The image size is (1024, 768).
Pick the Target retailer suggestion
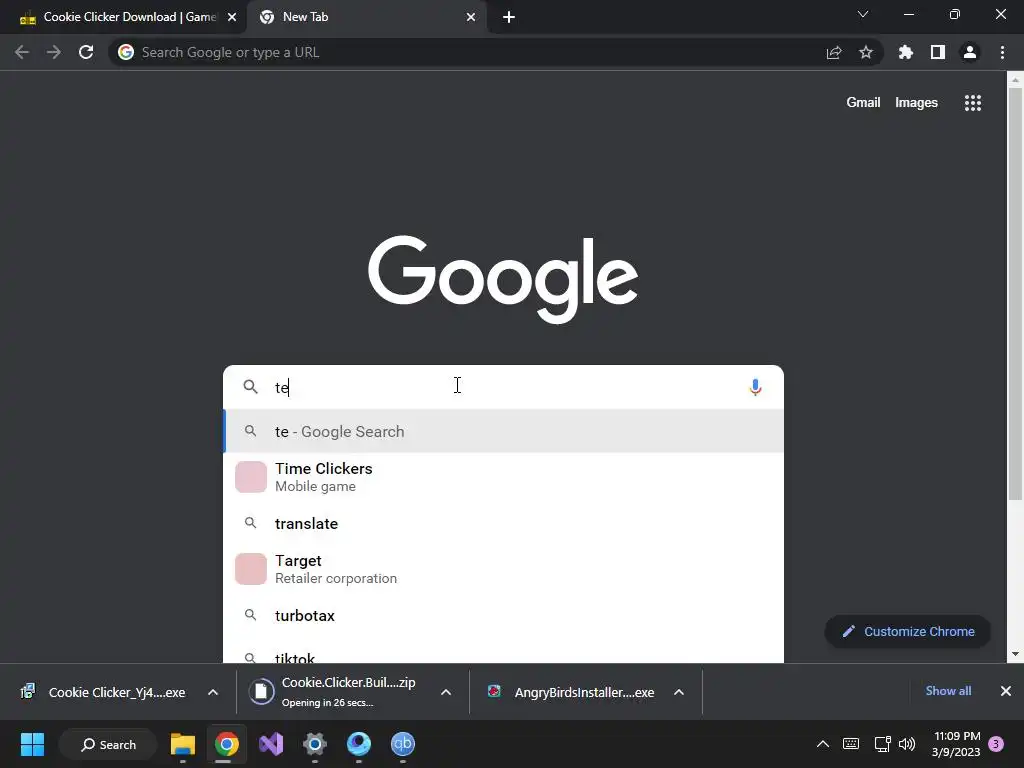(x=504, y=569)
